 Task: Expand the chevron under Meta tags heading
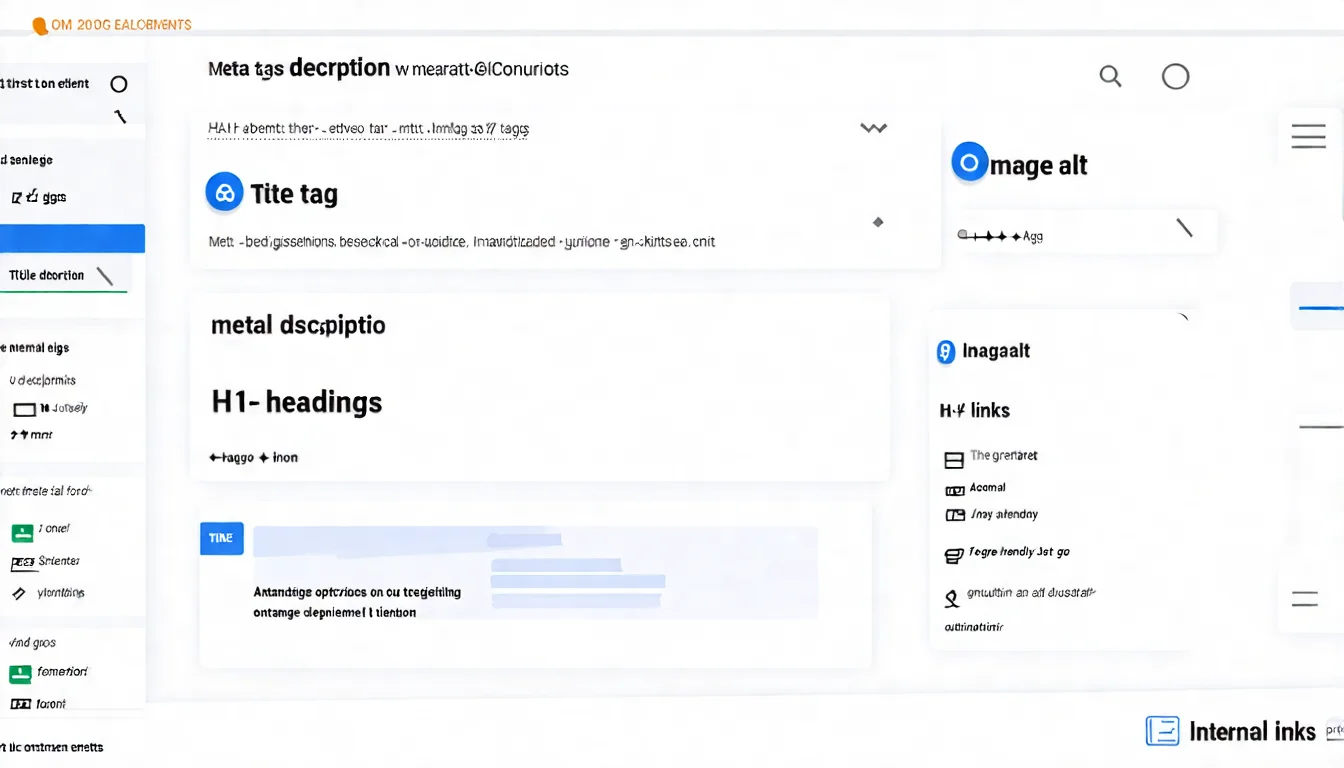click(872, 127)
